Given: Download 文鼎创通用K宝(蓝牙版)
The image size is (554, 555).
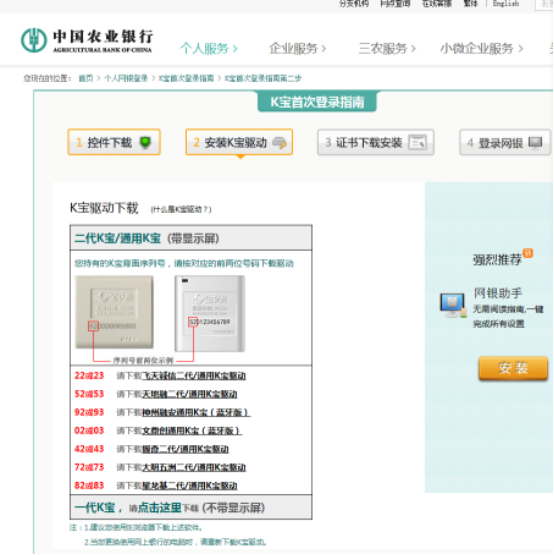Looking at the screenshot, I should coord(192,431).
